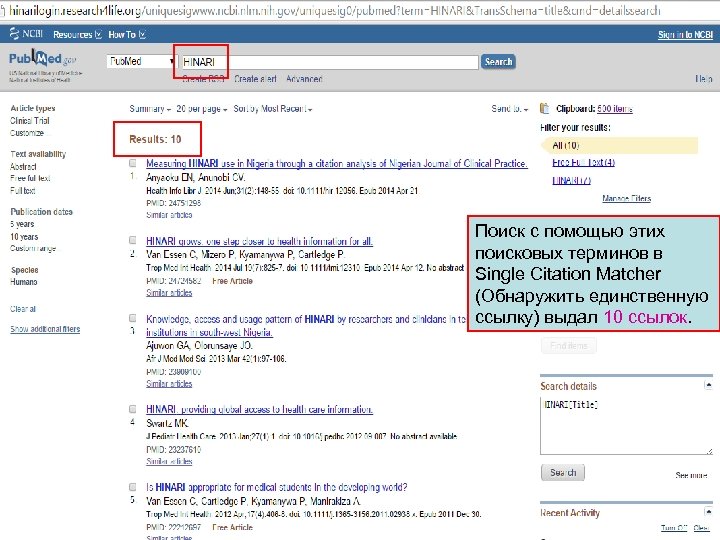
Task: Open the 500 items clipboard link
Action: 615,109
